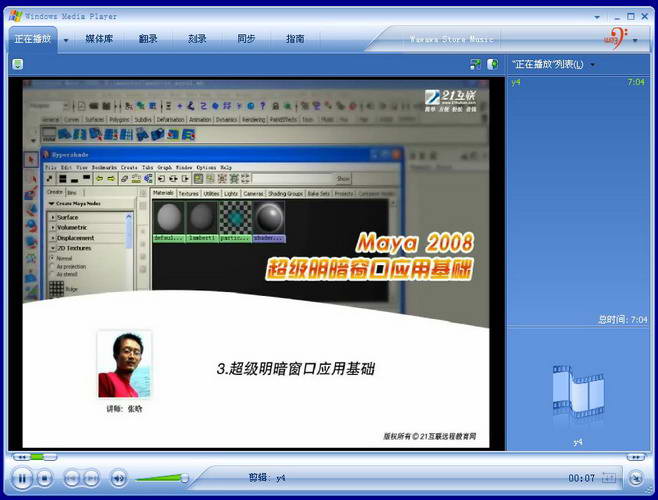Switch to skin mode button
Screen dimensions: 658x500
(x=636, y=478)
